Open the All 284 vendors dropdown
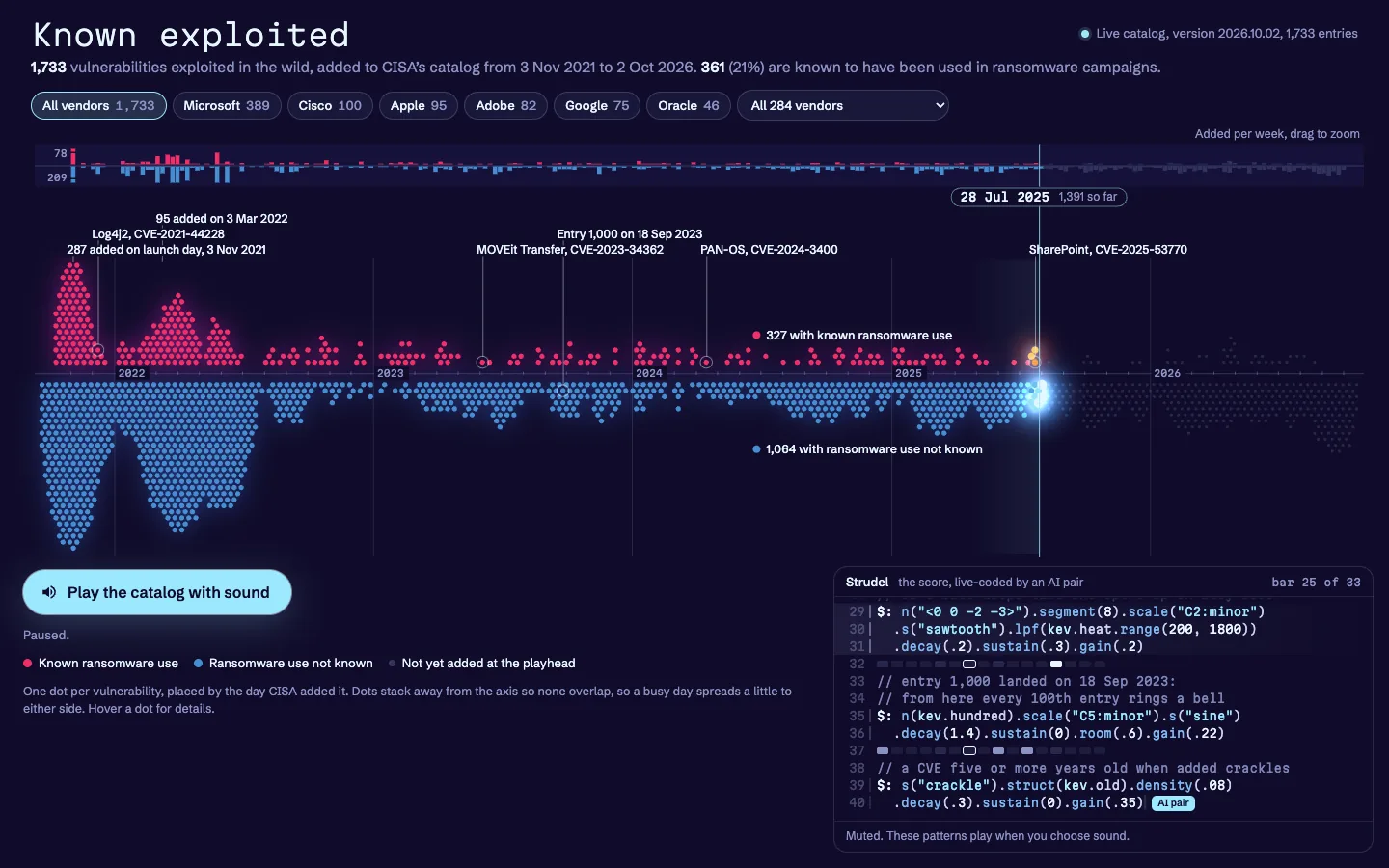 [843, 106]
